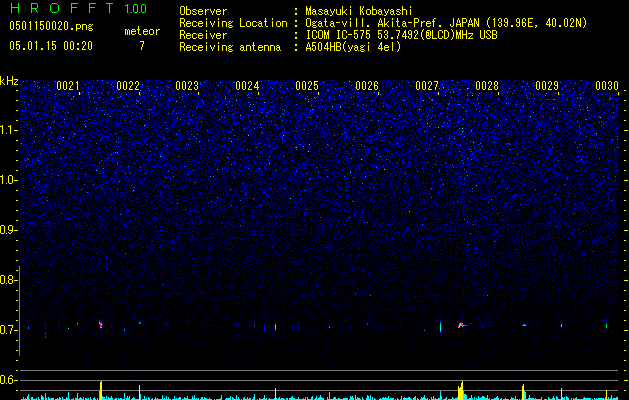629x400 pixels.
Task: Click the 'Receiving Location' field label
Action: [233, 23]
